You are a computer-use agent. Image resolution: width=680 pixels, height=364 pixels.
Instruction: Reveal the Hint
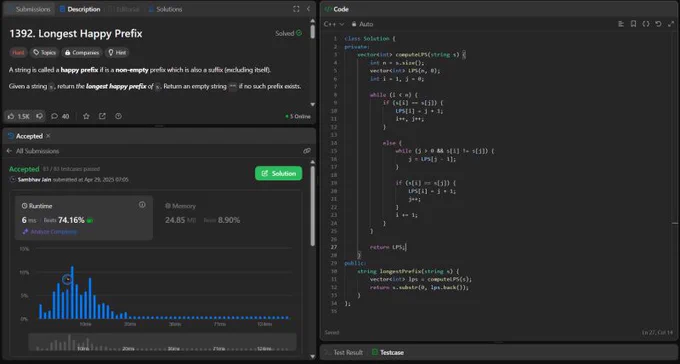[x=117, y=52]
